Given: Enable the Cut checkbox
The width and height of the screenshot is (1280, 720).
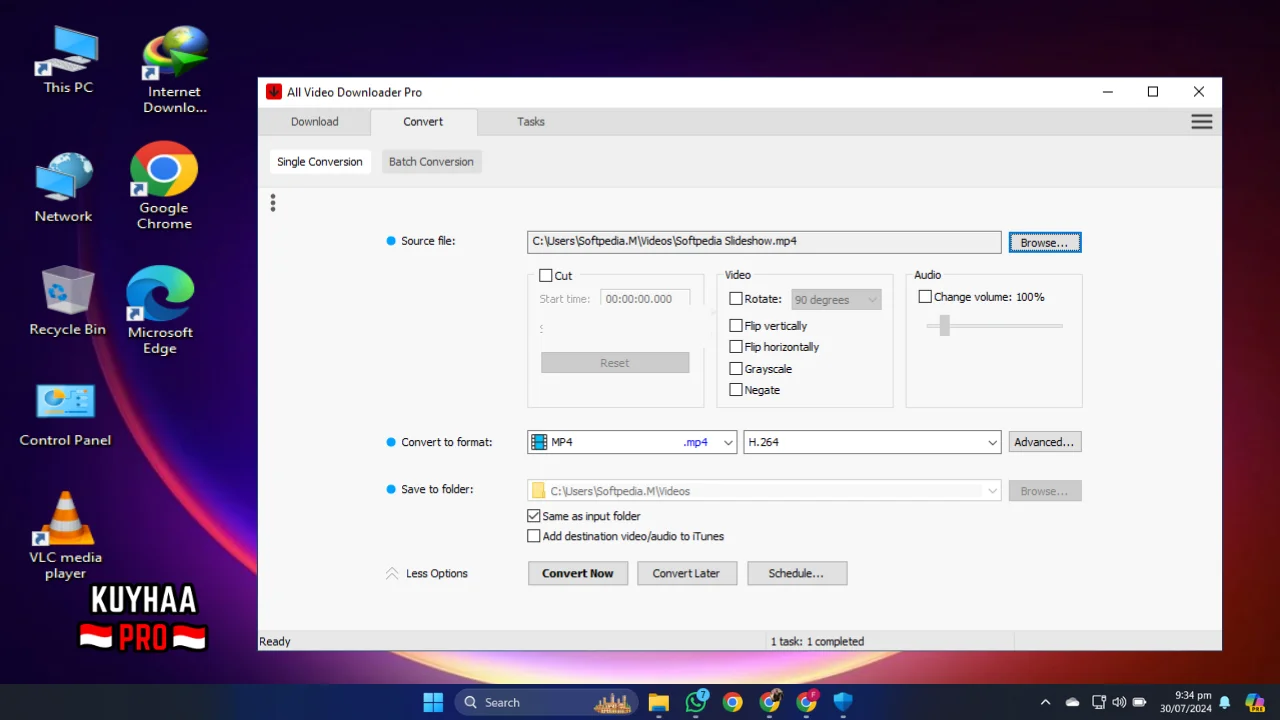Looking at the screenshot, I should [x=546, y=276].
